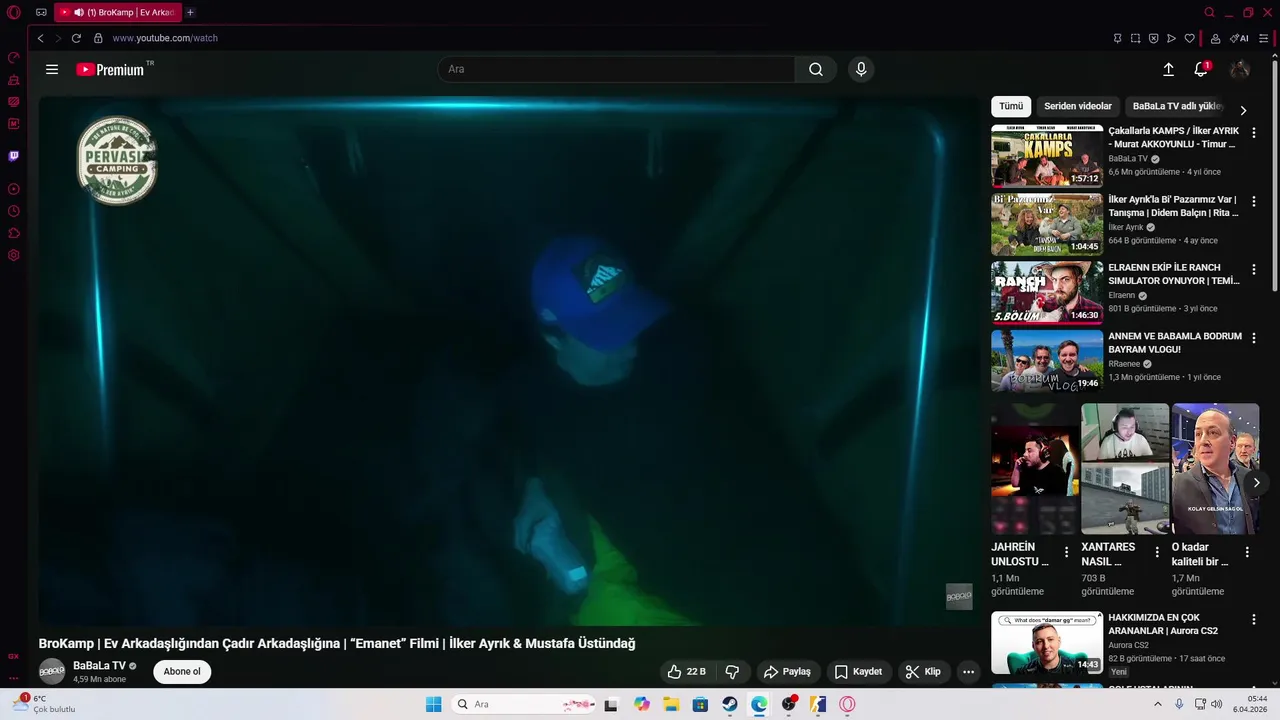Image resolution: width=1280 pixels, height=720 pixels.
Task: Open history clock in Opera sidebar
Action: pos(14,211)
